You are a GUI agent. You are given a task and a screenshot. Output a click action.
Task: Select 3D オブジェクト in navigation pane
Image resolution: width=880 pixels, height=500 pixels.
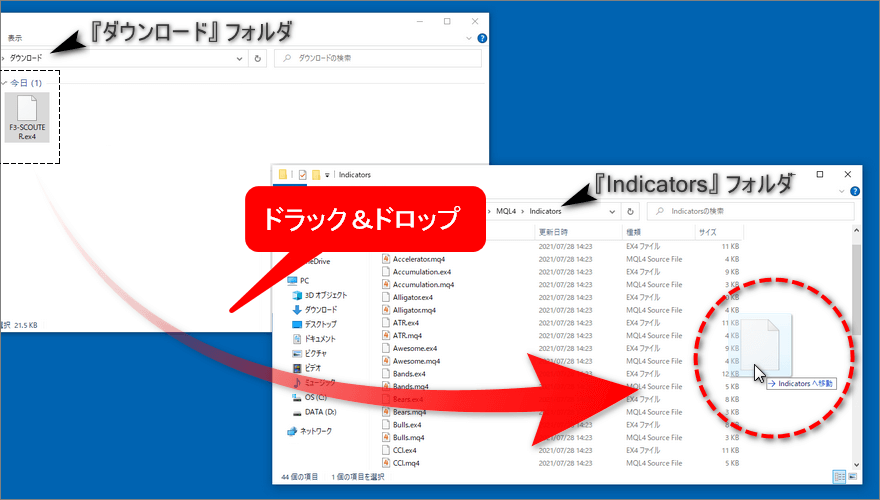tap(320, 295)
